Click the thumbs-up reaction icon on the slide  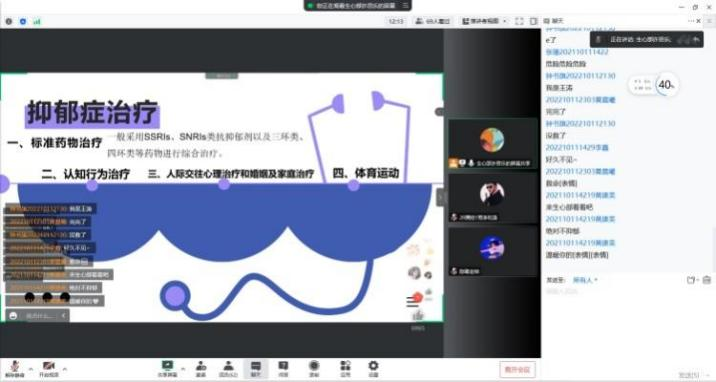coord(417,314)
